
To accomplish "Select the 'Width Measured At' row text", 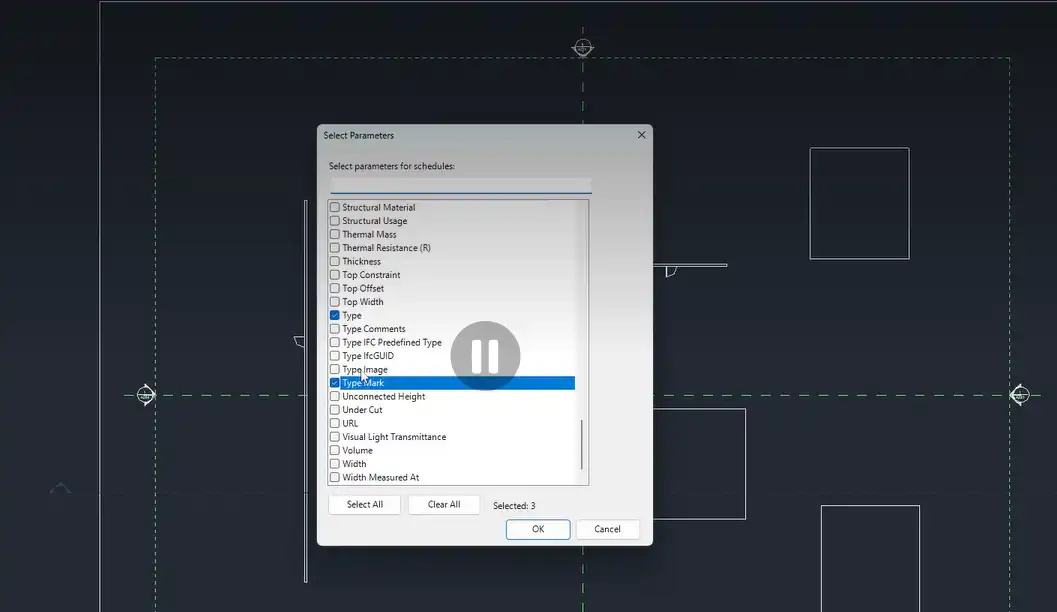I will coord(381,477).
